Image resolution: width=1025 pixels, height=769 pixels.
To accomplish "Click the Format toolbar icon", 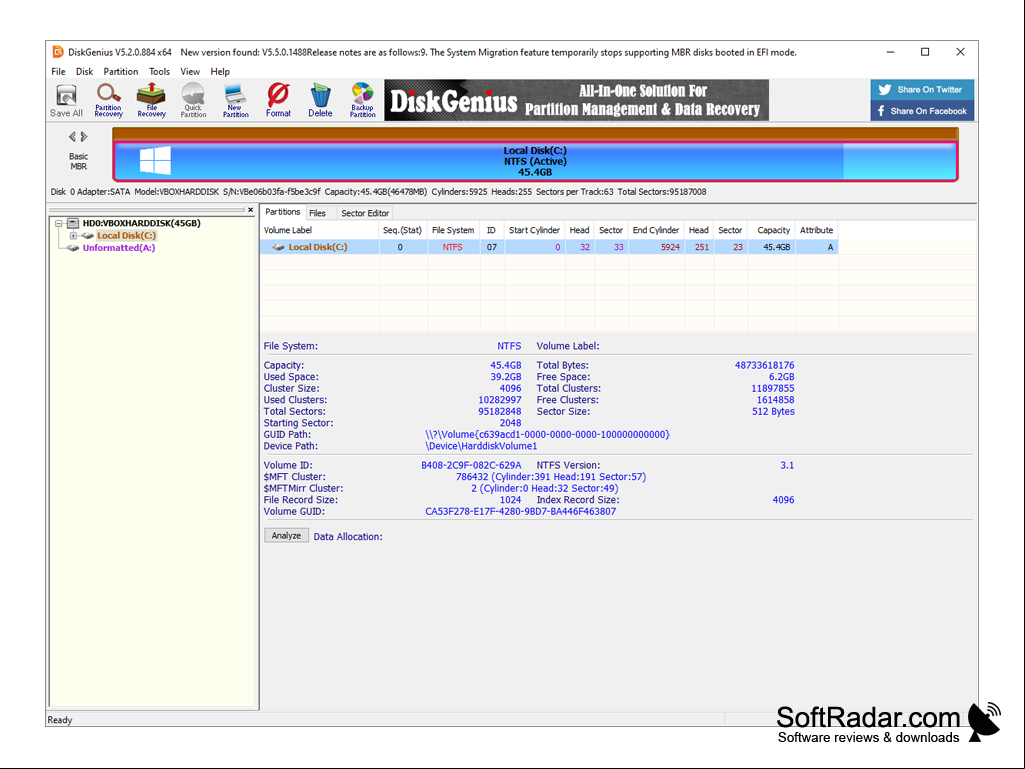I will [278, 101].
